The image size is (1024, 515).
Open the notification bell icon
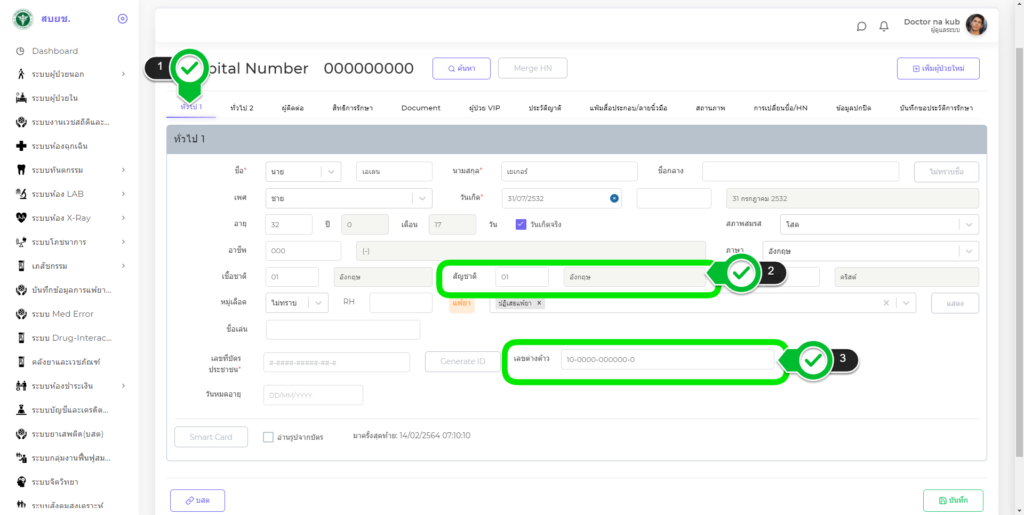click(884, 26)
